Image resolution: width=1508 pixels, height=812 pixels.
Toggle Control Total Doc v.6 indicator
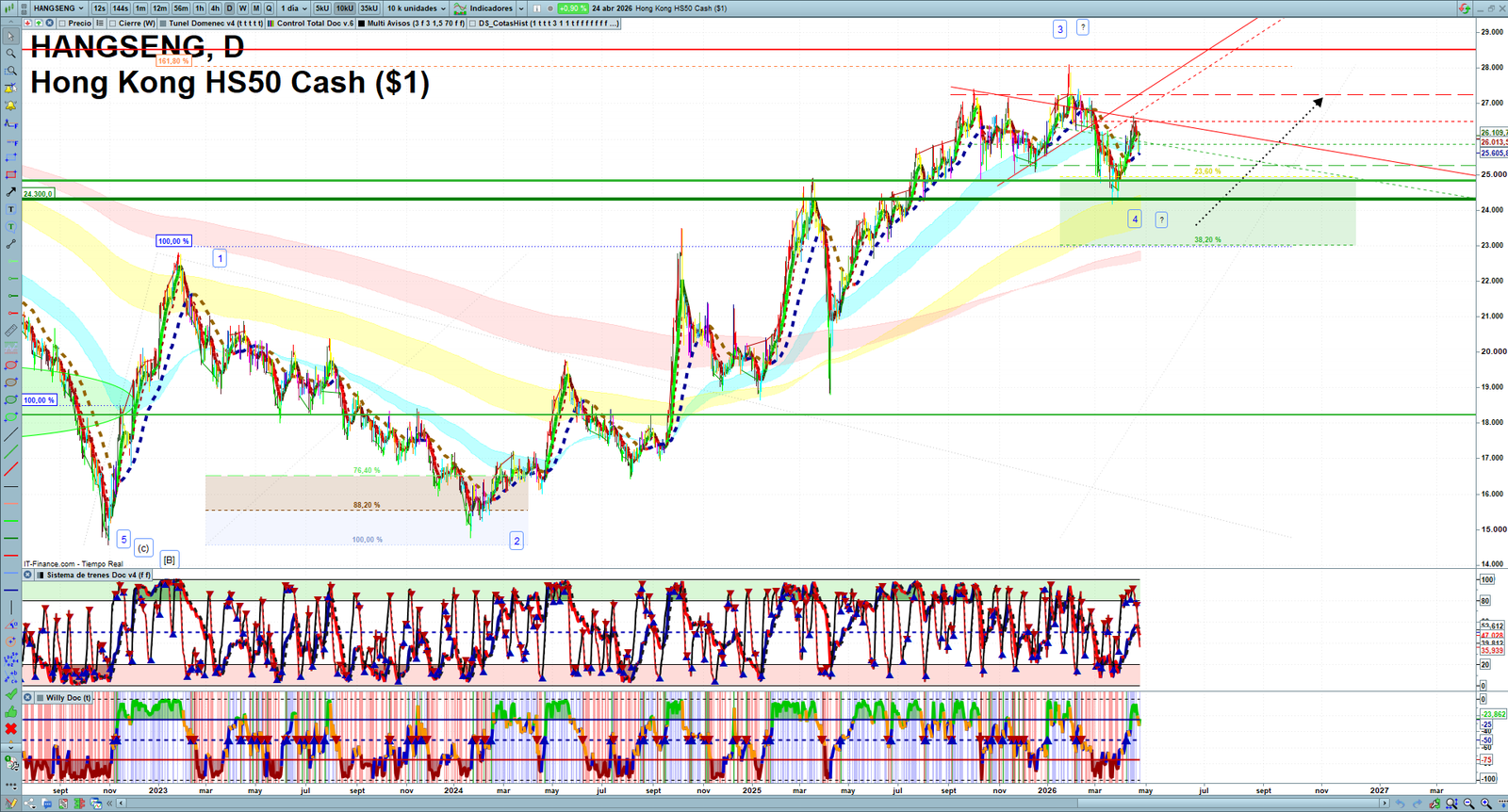[x=271, y=24]
